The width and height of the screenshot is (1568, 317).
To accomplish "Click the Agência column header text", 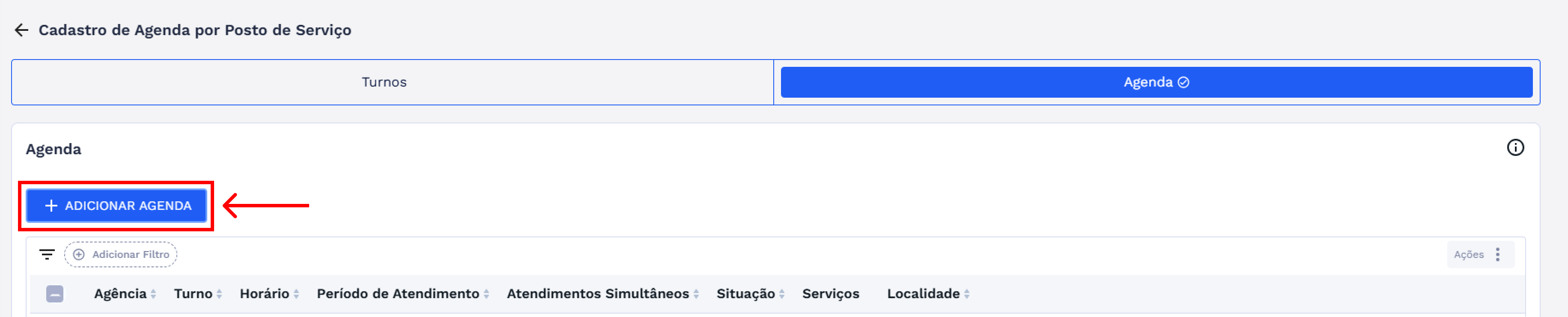I will click(x=120, y=294).
